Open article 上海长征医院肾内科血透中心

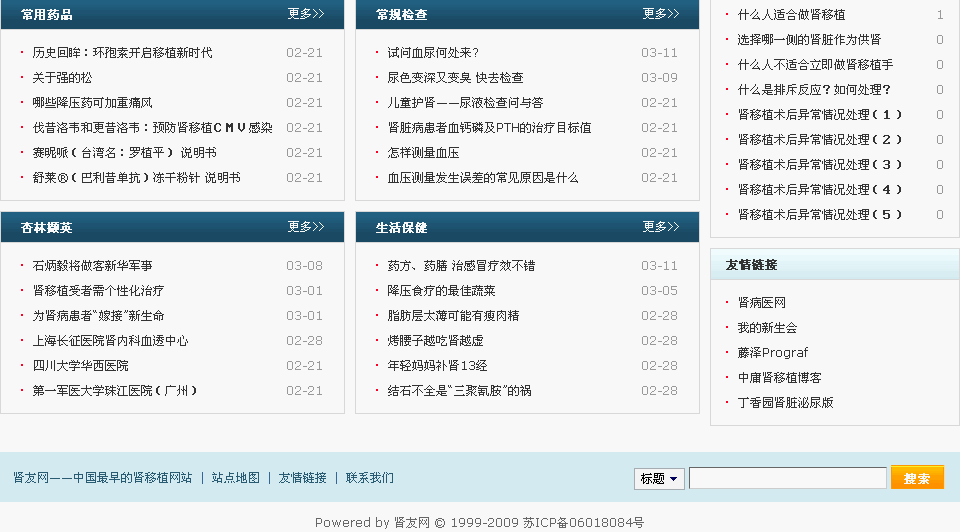pyautogui.click(x=110, y=341)
